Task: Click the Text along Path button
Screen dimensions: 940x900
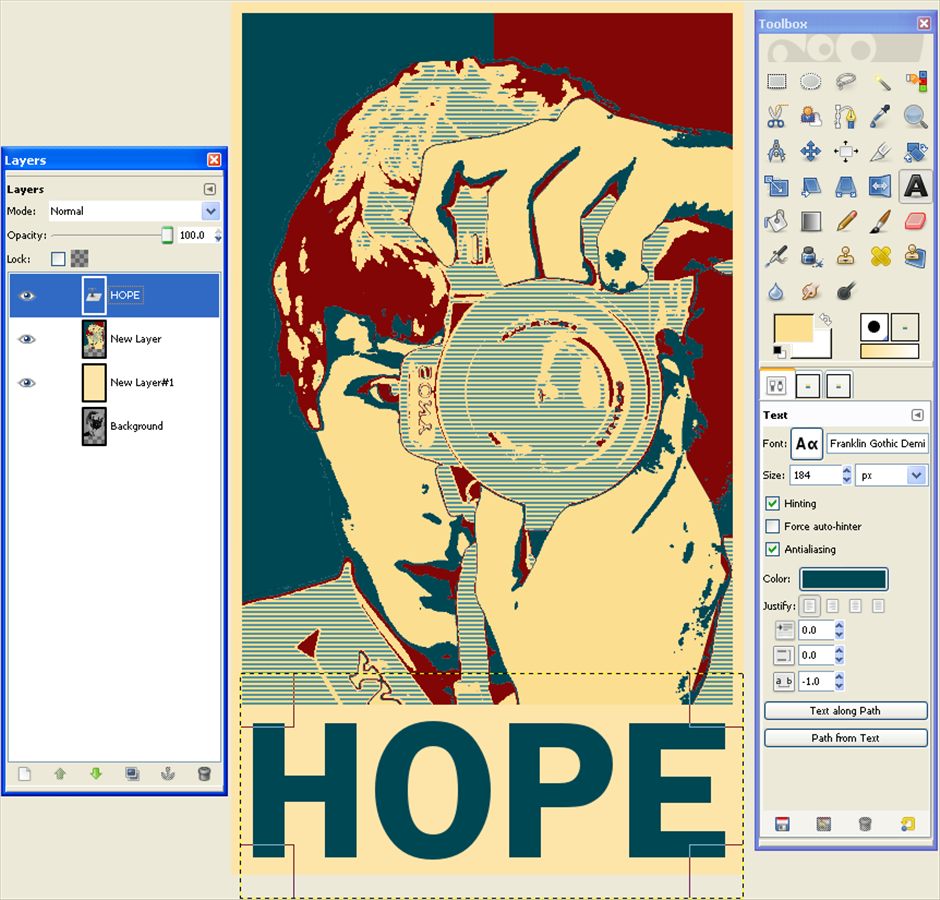Action: (845, 711)
